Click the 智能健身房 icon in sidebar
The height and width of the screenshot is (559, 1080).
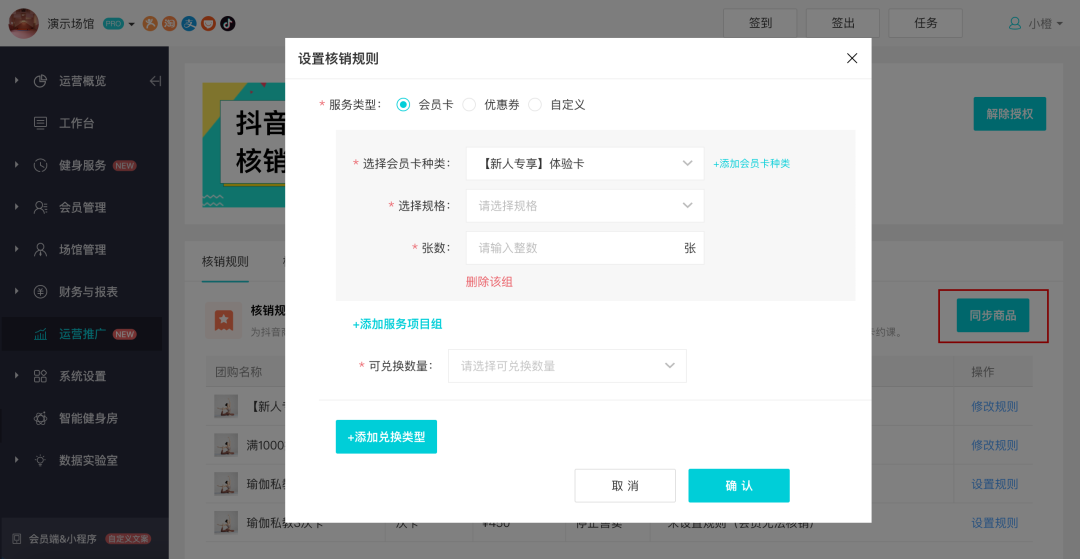tap(41, 418)
